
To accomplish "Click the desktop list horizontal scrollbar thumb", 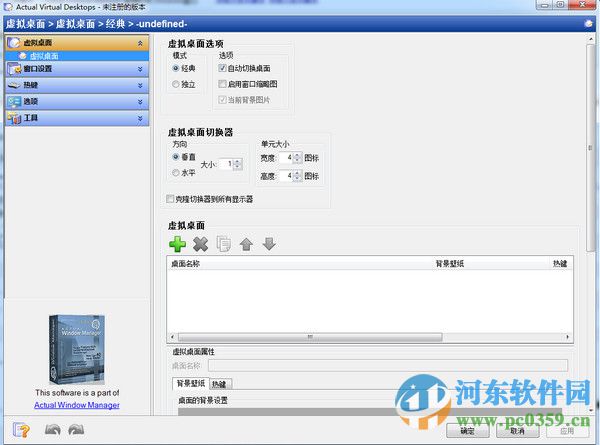I will click(x=310, y=337).
